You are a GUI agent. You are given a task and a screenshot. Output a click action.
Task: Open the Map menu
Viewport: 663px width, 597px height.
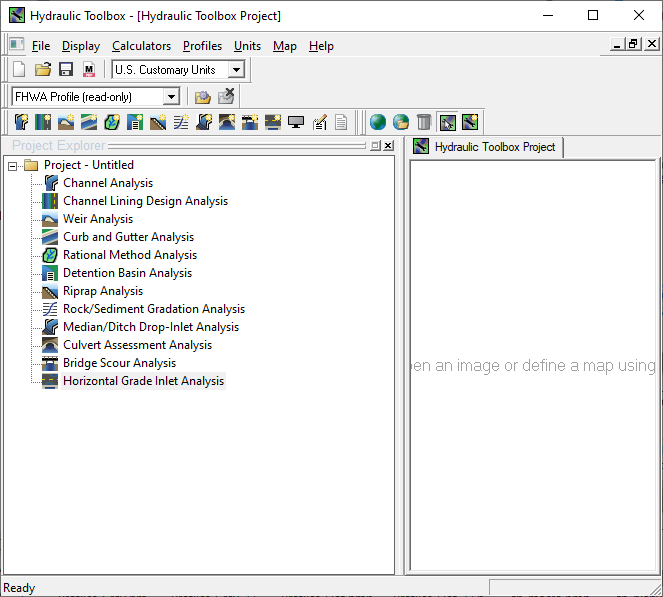(285, 46)
